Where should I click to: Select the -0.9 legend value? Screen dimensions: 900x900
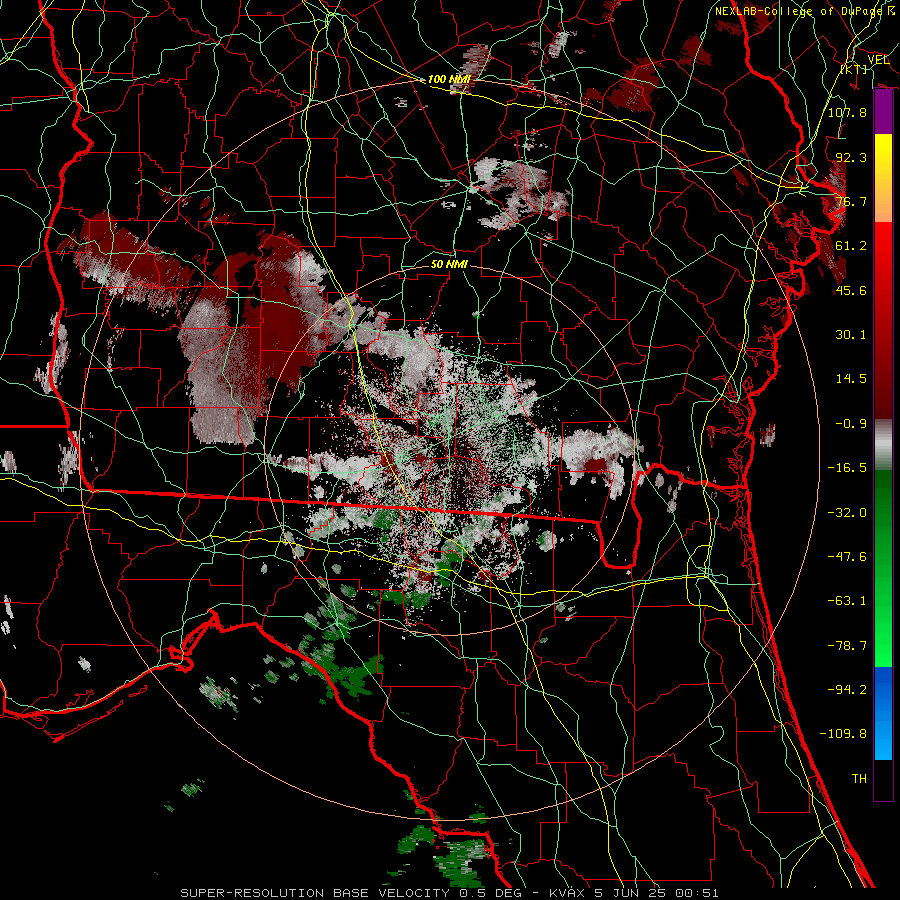851,424
